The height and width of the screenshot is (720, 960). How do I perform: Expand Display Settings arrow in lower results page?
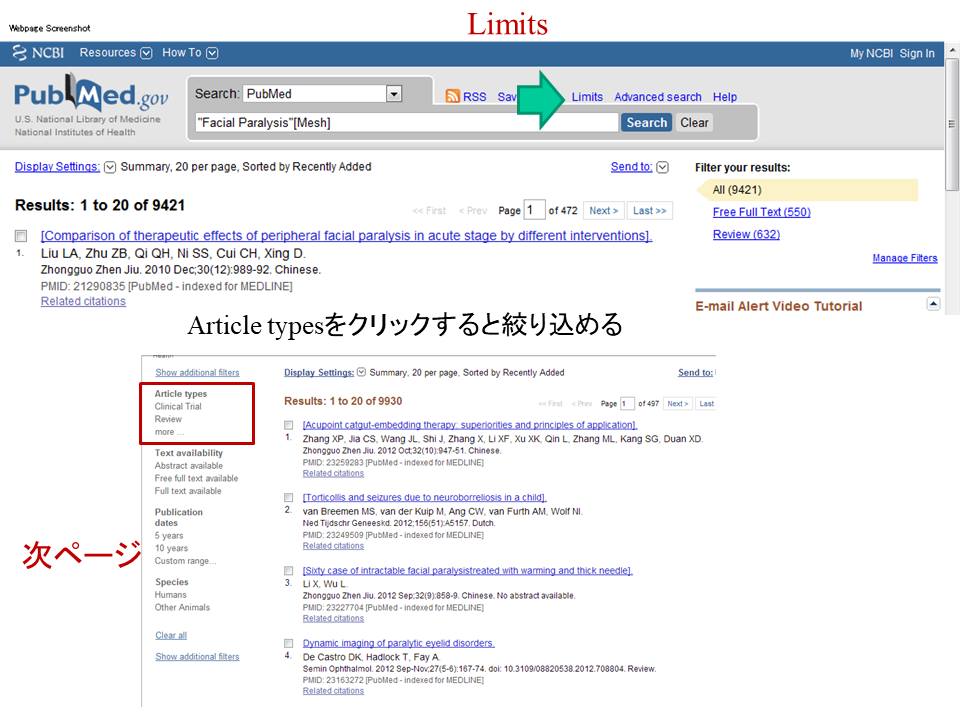(361, 372)
